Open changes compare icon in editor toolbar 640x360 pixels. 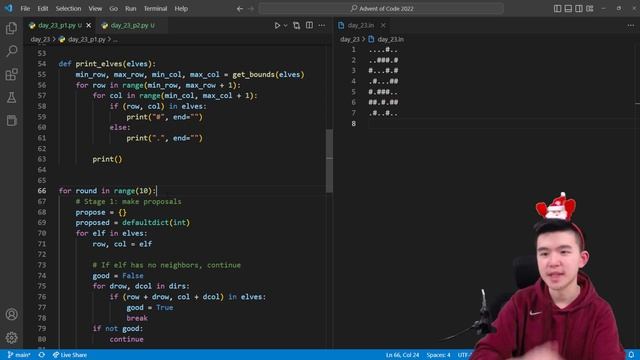(297, 25)
